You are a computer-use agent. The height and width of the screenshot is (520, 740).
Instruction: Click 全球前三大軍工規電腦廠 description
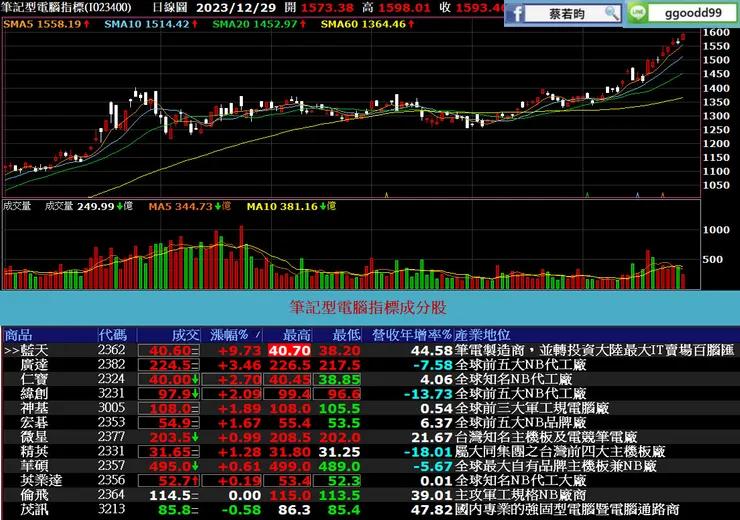pyautogui.click(x=532, y=408)
